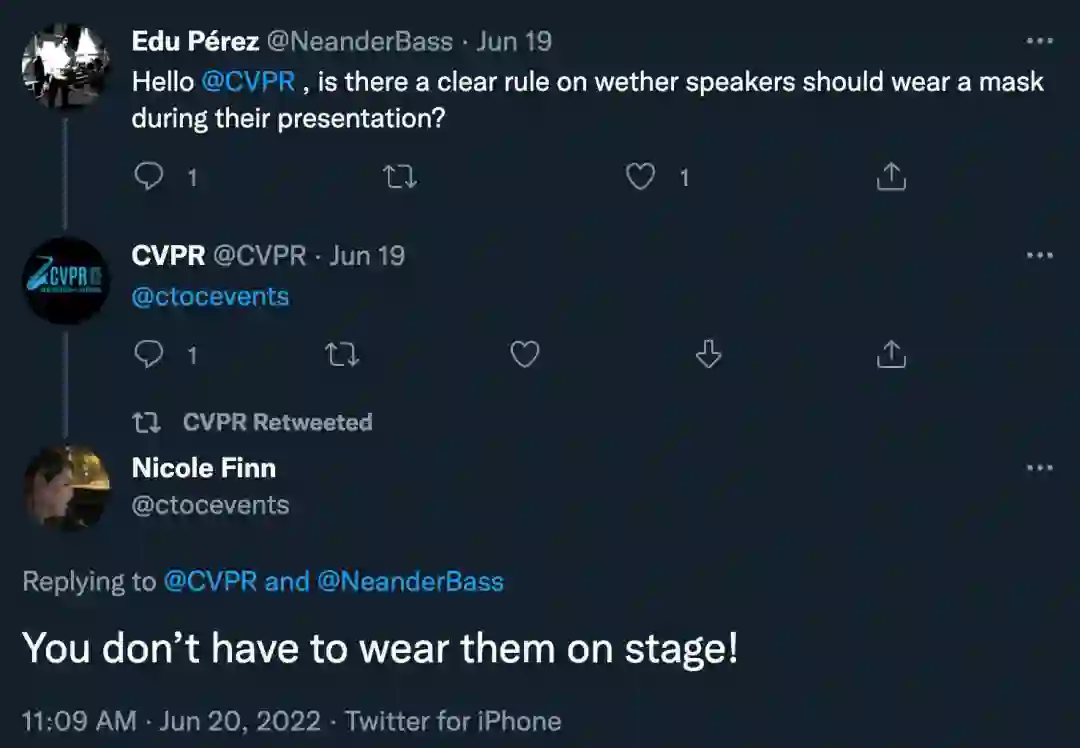The height and width of the screenshot is (748, 1080).
Task: Share the CVPR reply tweet
Action: pyautogui.click(x=890, y=354)
